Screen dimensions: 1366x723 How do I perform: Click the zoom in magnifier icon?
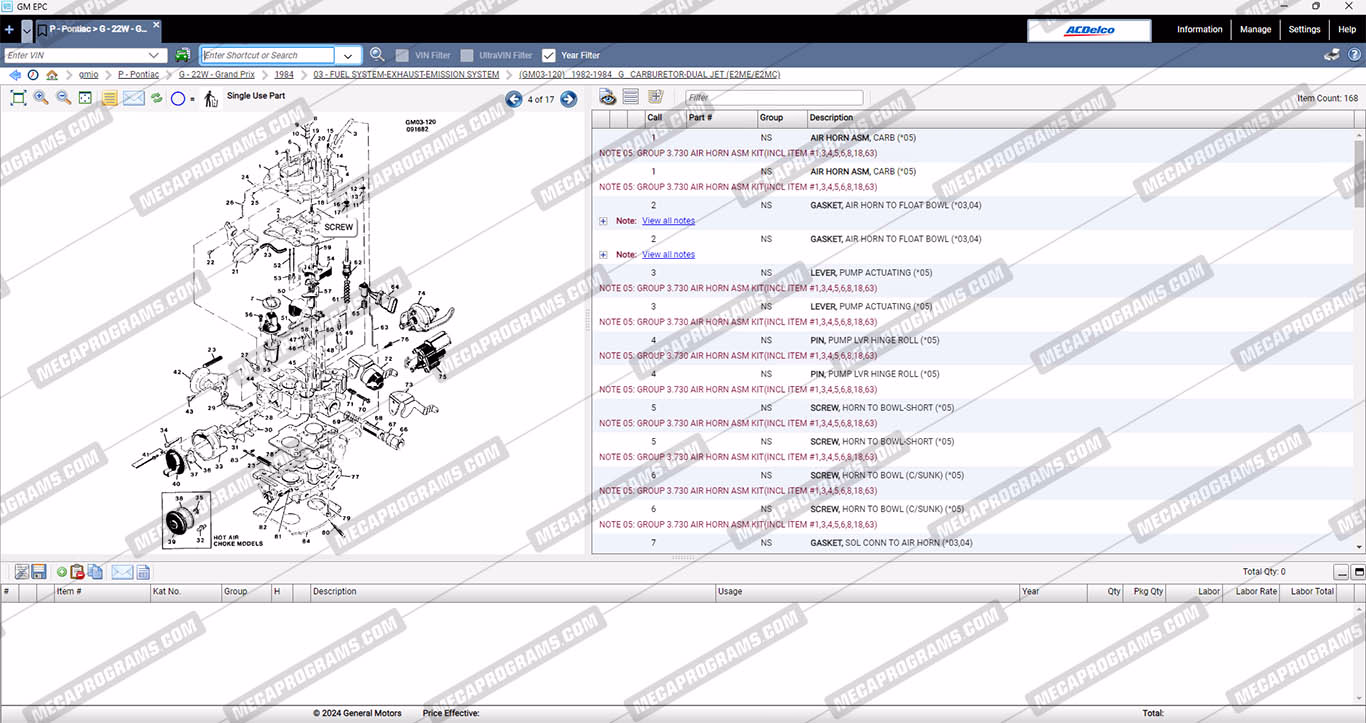pos(41,98)
